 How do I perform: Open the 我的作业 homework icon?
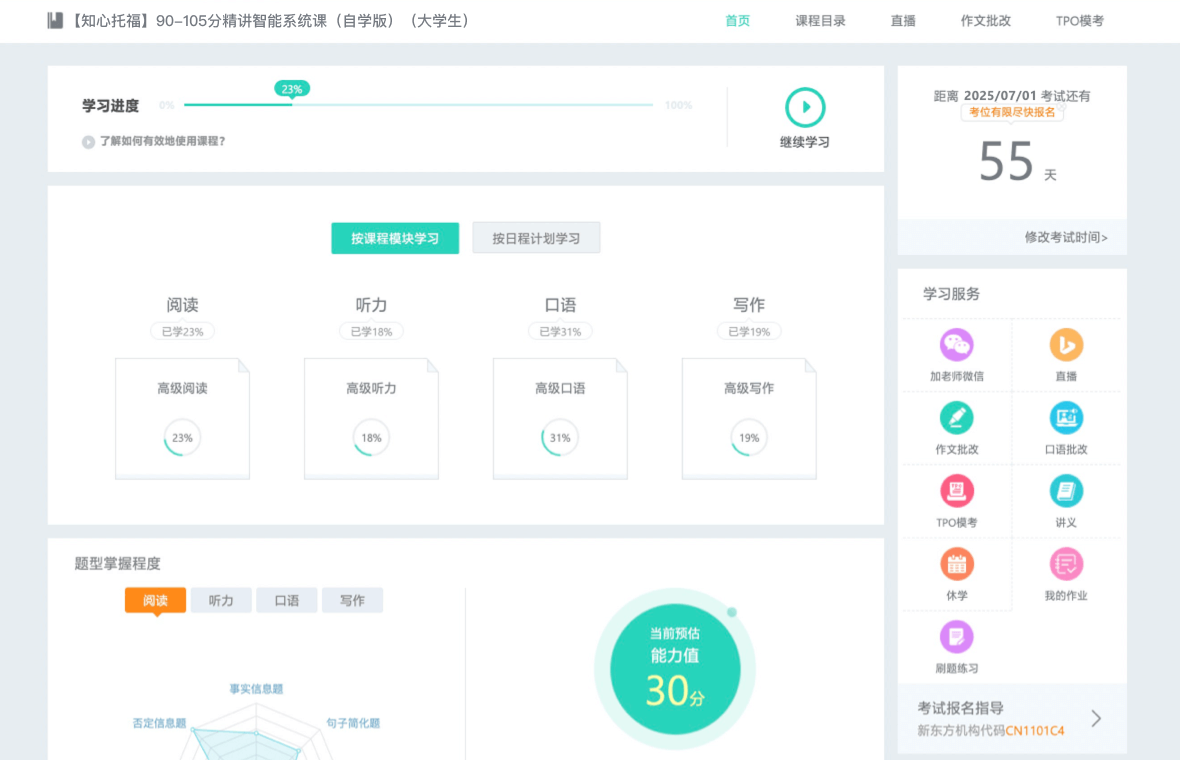pyautogui.click(x=1066, y=564)
